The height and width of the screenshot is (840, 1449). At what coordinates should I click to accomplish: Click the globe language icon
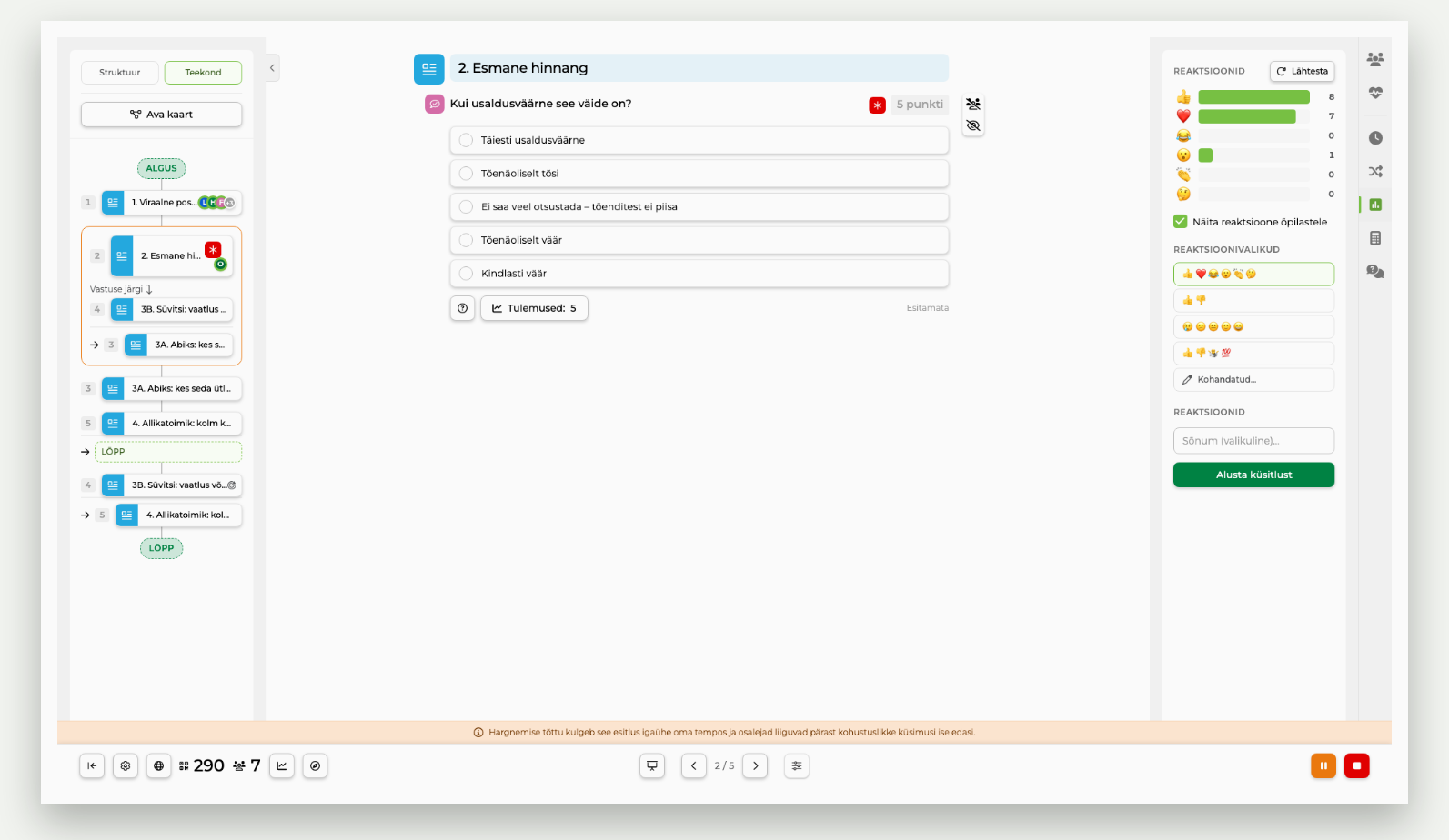pyautogui.click(x=159, y=765)
